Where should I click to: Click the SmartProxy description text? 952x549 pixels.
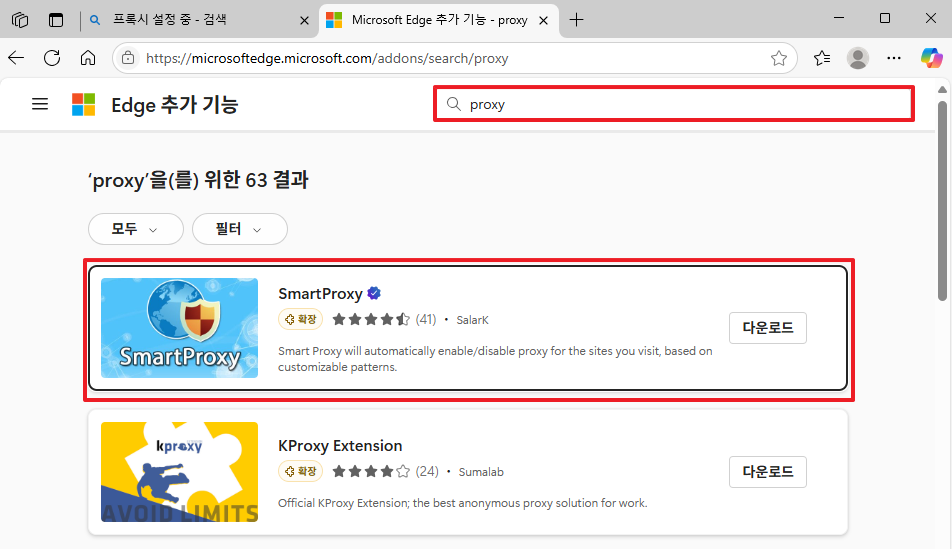pyautogui.click(x=495, y=359)
